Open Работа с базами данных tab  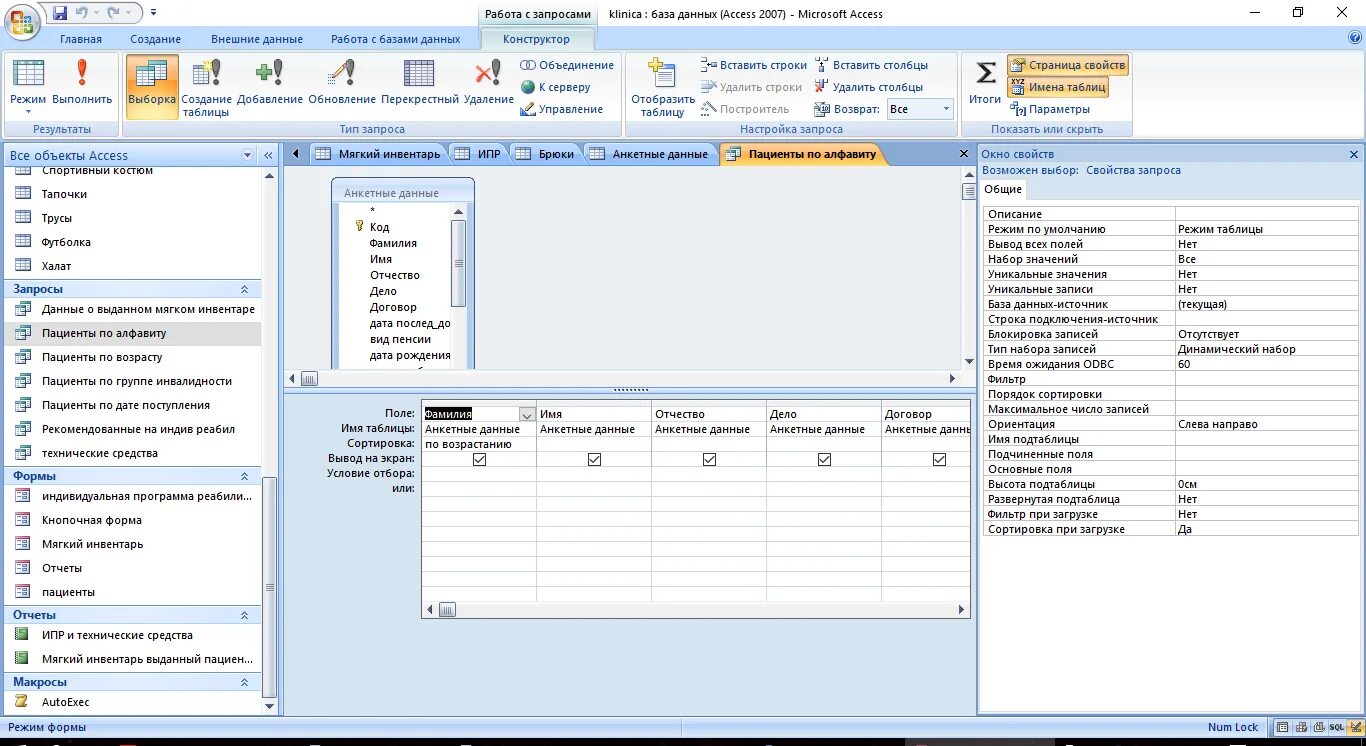[396, 39]
